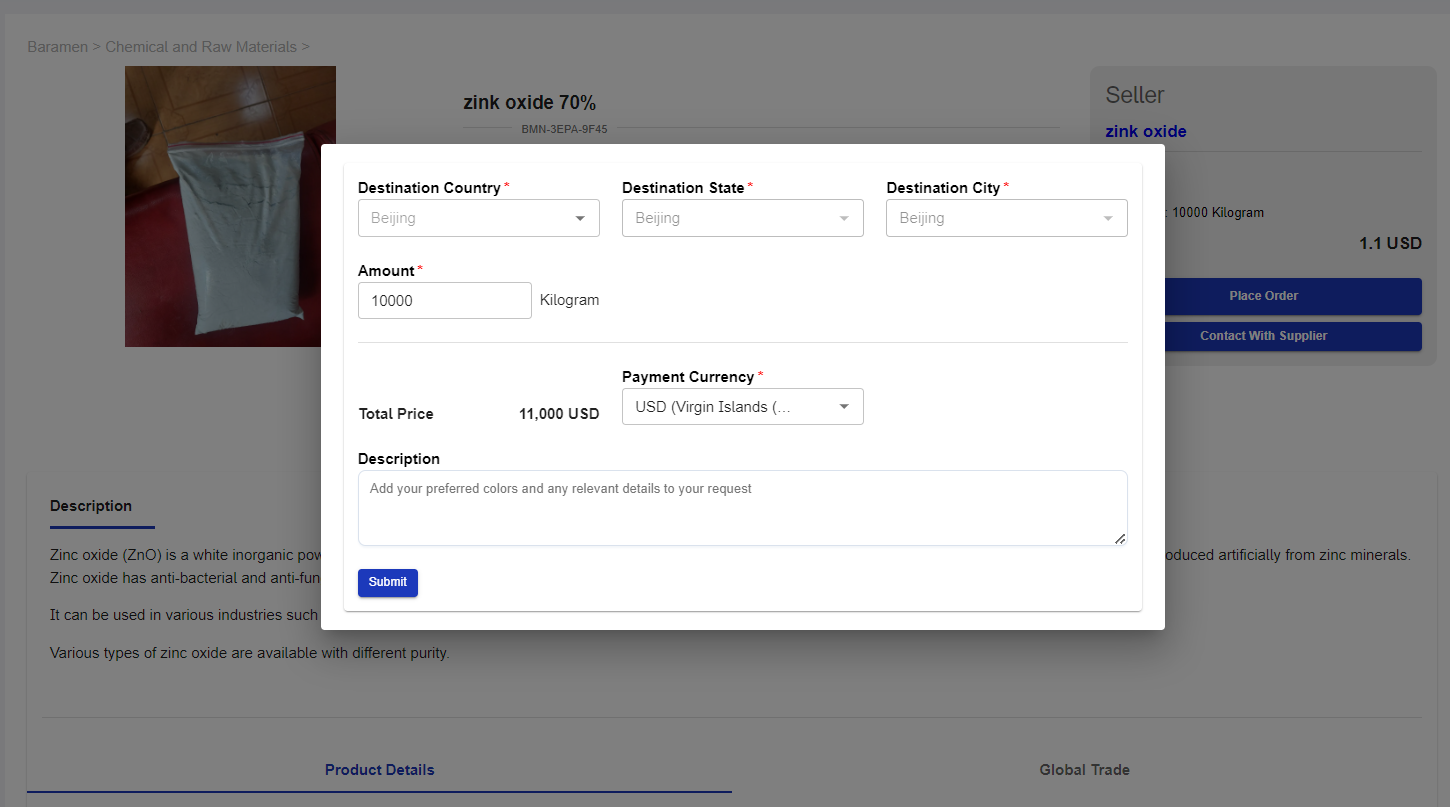Switch to the Global Trade tab

coord(1084,770)
